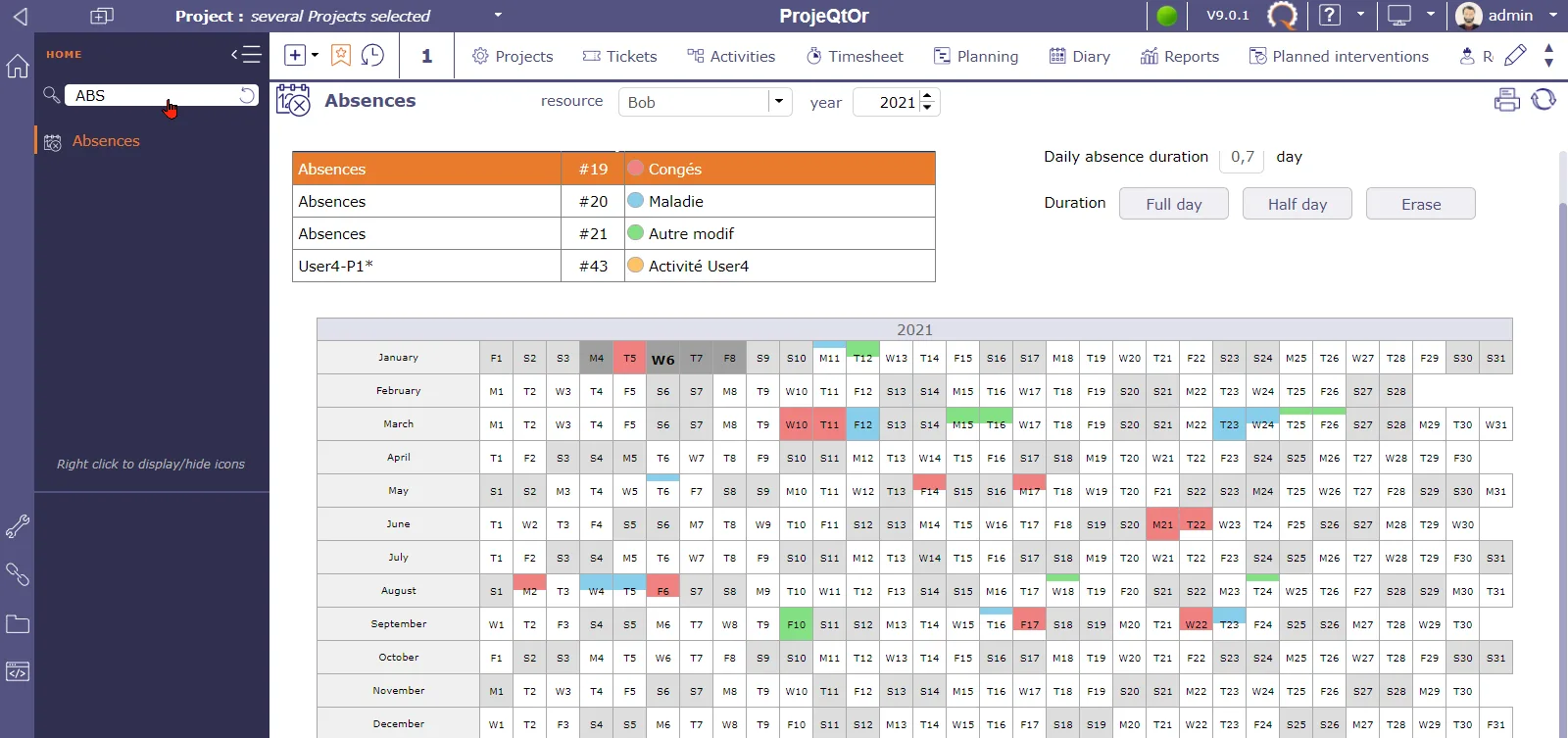Screen dimensions: 1568x738
Task: Open the Tickets menu
Action: coord(619,57)
